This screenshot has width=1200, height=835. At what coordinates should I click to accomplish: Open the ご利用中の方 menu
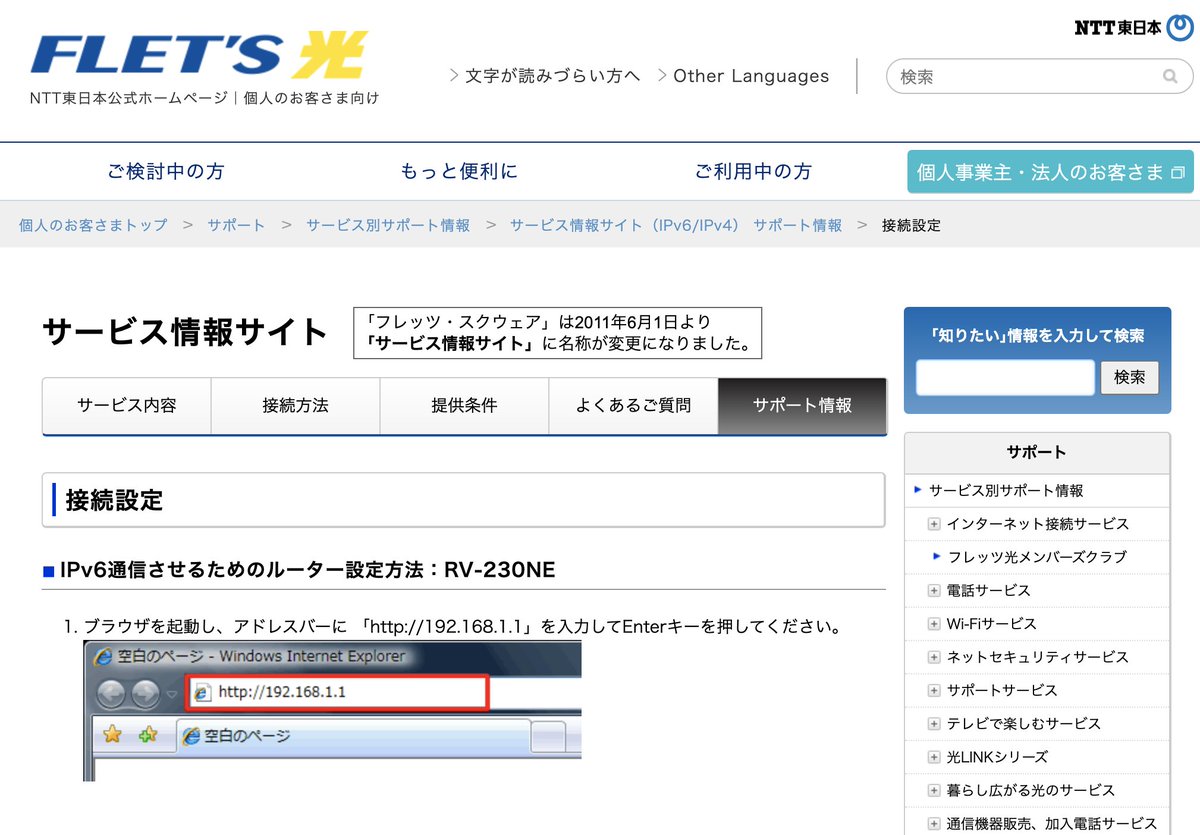(x=753, y=171)
